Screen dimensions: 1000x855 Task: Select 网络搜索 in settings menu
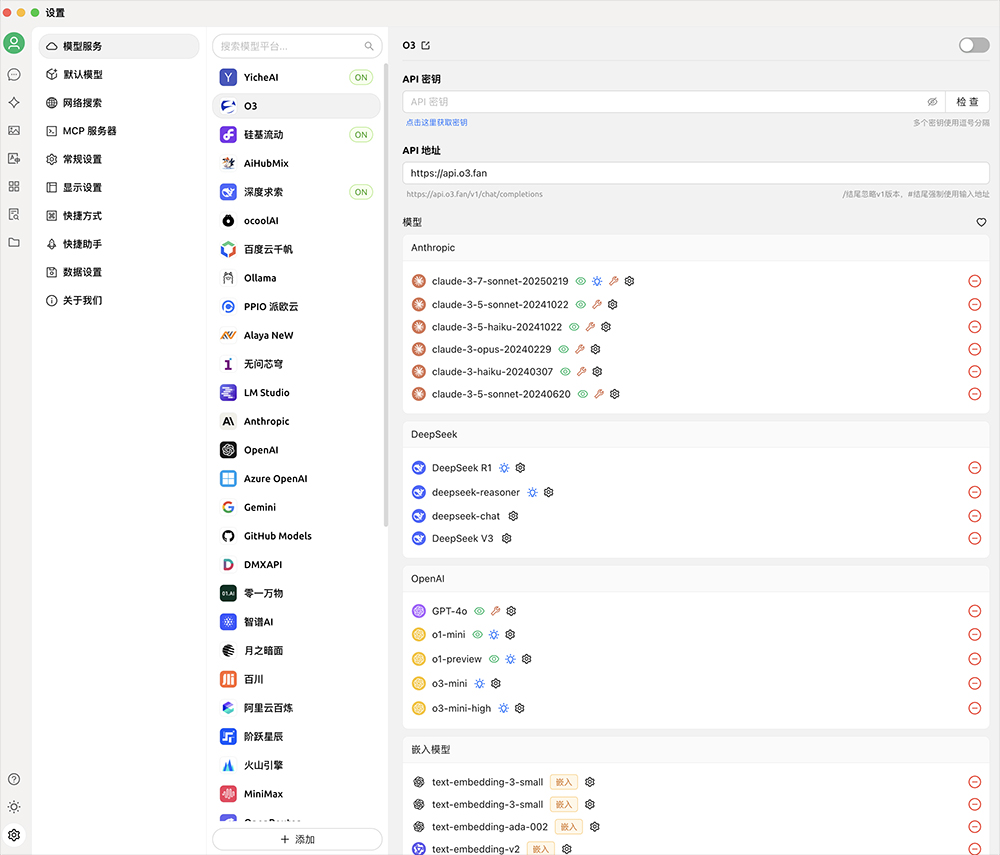coord(82,103)
